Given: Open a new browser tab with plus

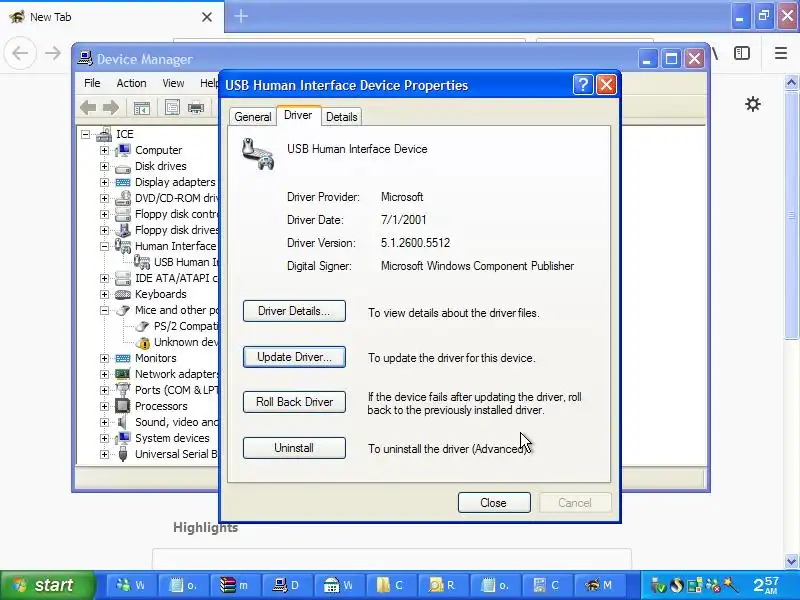Looking at the screenshot, I should [241, 16].
